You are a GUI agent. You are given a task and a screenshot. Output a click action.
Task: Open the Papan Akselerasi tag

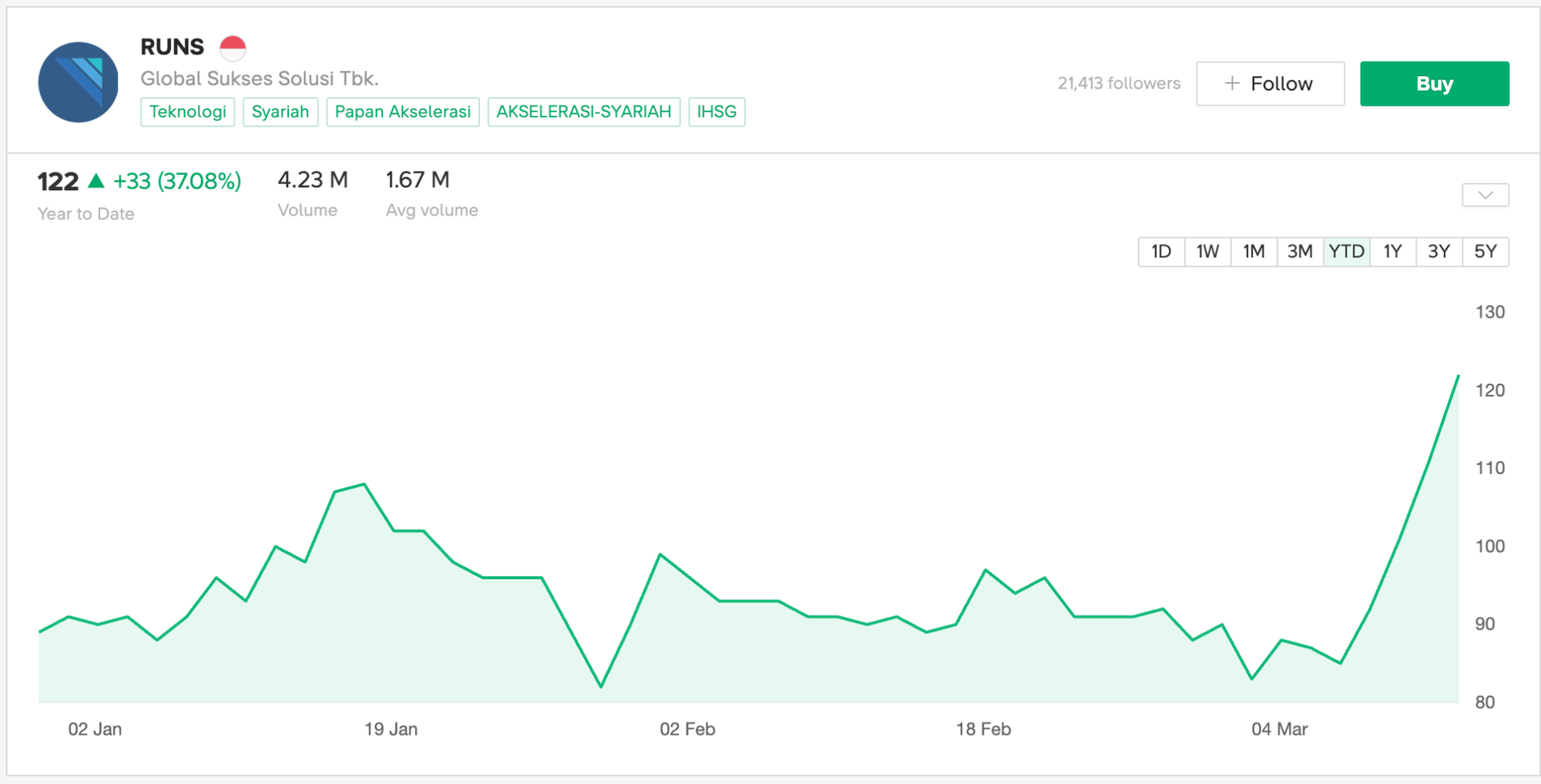[402, 112]
